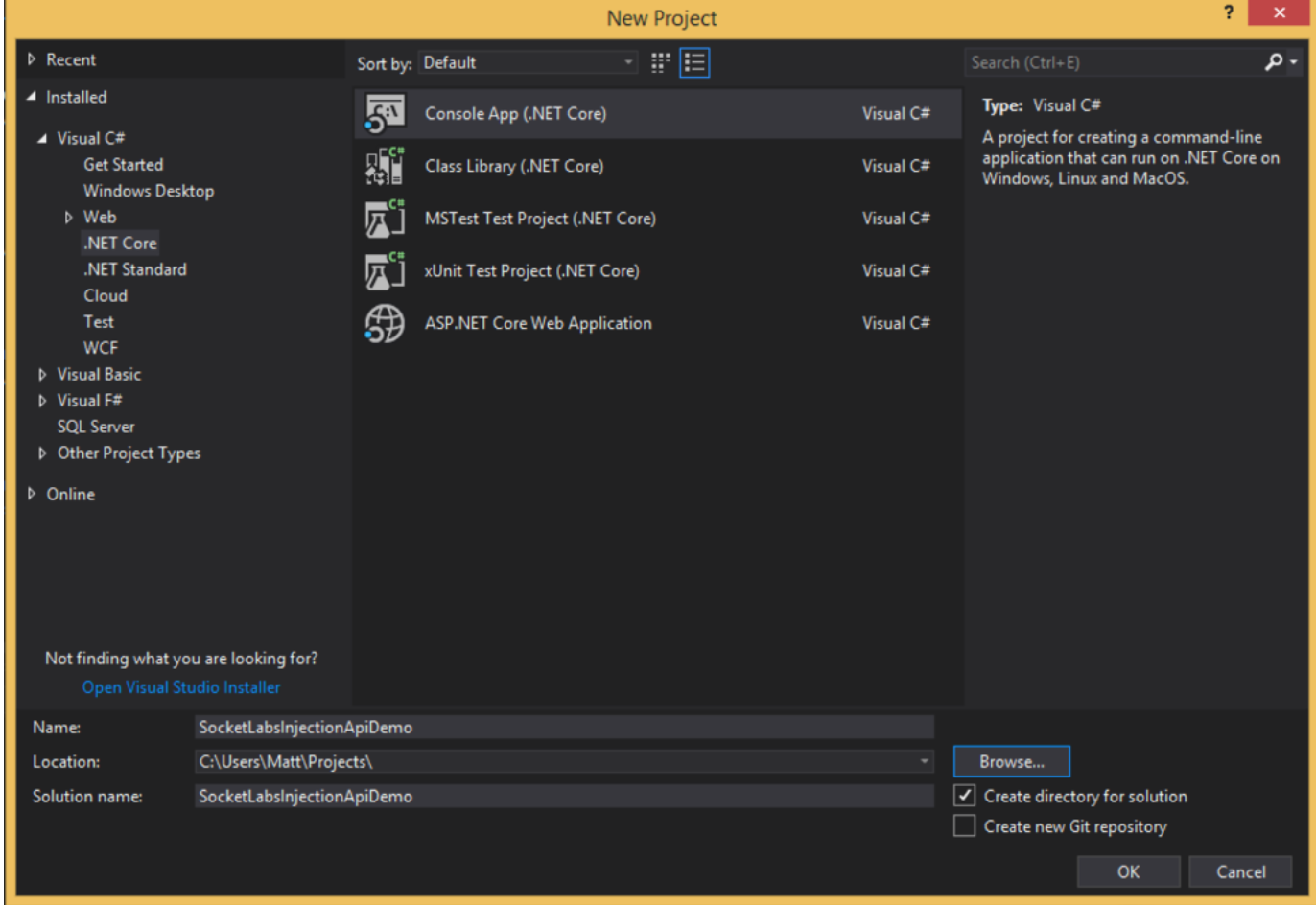Image resolution: width=1316 pixels, height=905 pixels.
Task: Select the .NET Core category
Action: [x=120, y=244]
